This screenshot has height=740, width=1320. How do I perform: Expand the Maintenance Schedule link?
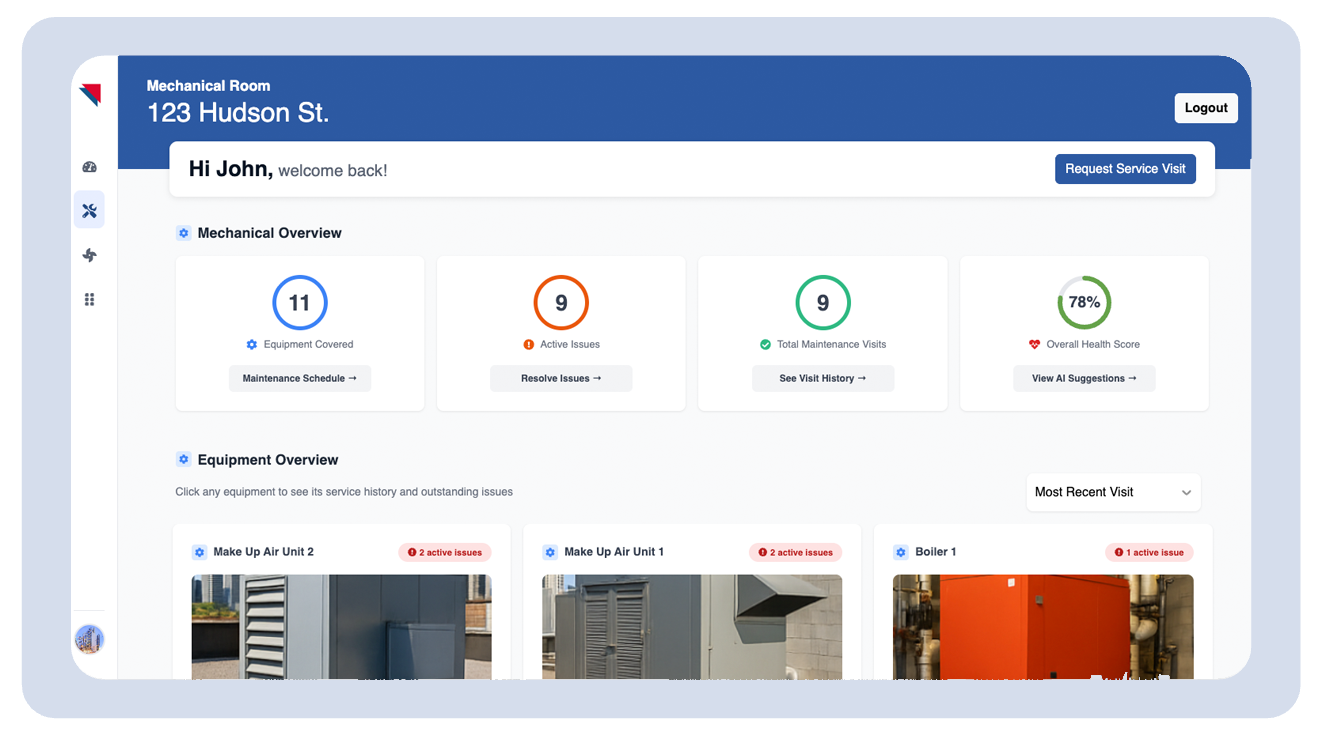pos(300,378)
